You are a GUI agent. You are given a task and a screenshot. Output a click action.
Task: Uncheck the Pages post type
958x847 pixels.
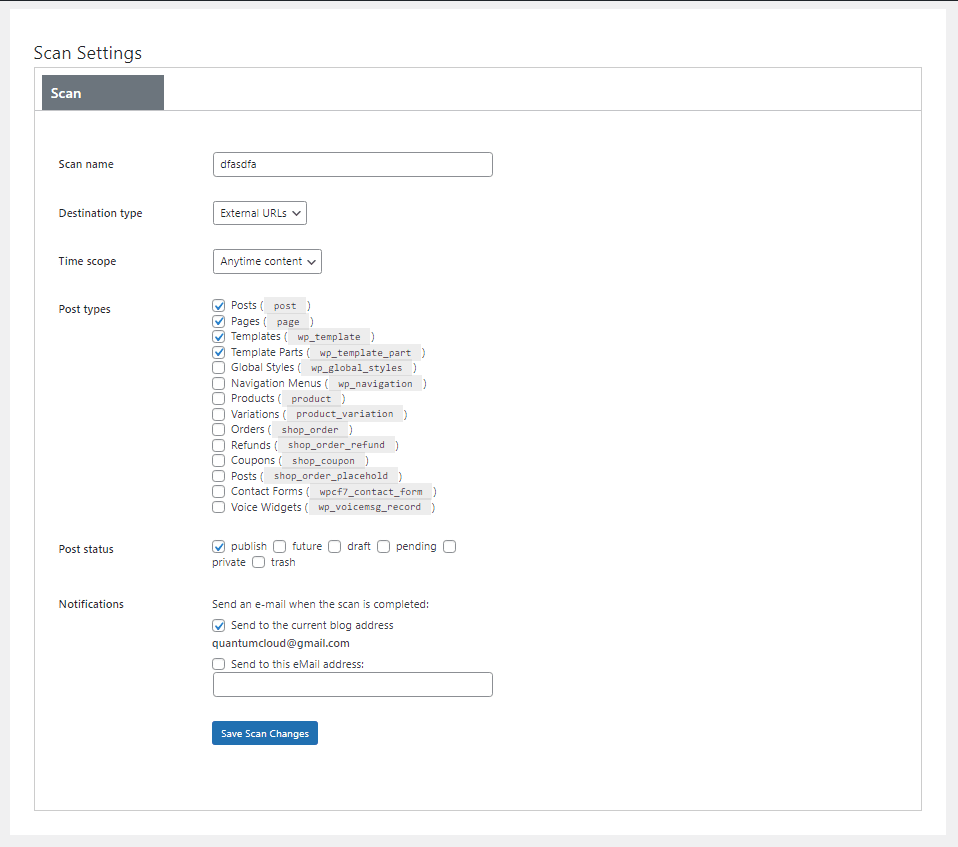[219, 321]
